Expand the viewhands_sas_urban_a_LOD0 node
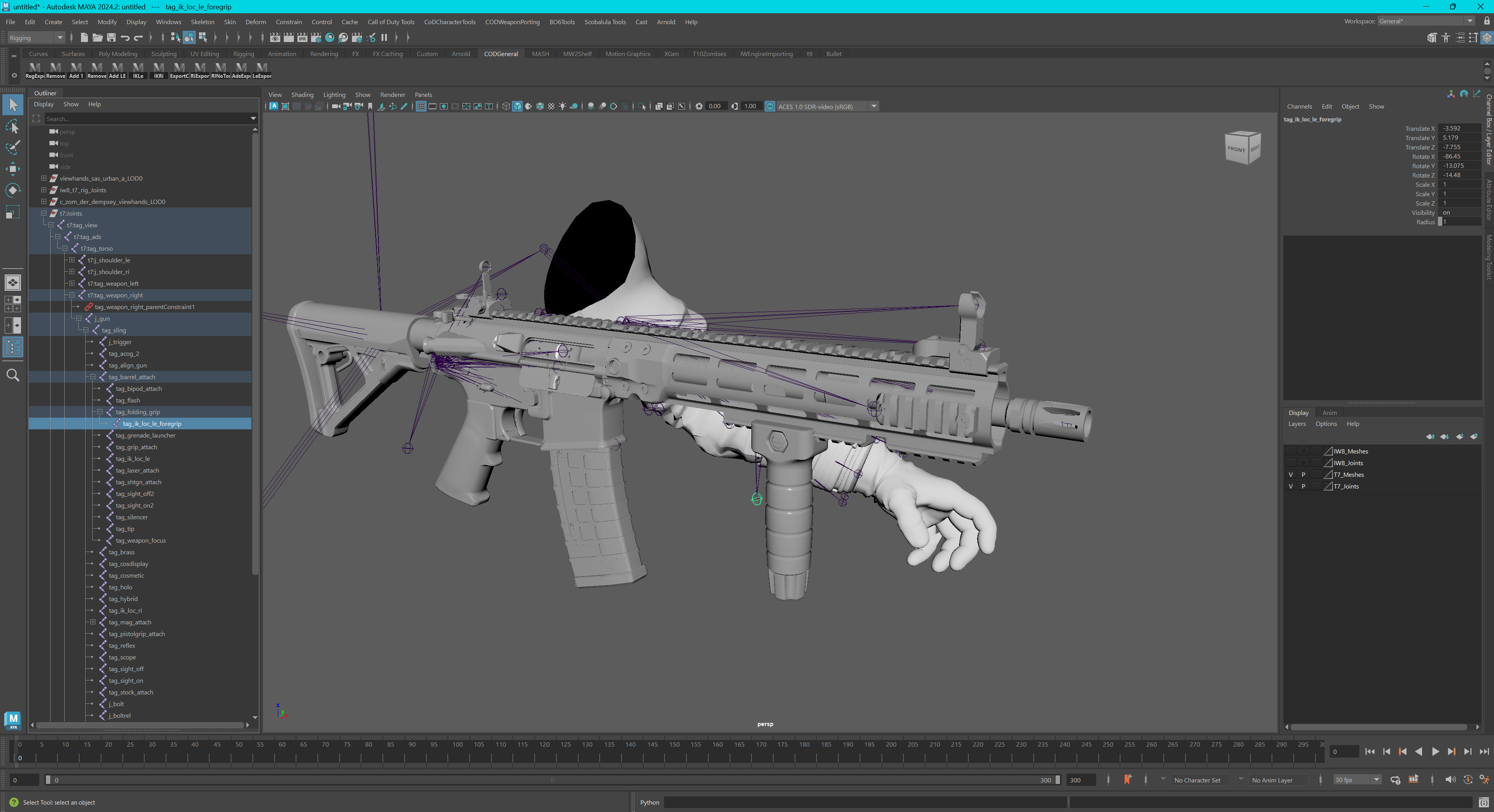1494x812 pixels. tap(44, 178)
